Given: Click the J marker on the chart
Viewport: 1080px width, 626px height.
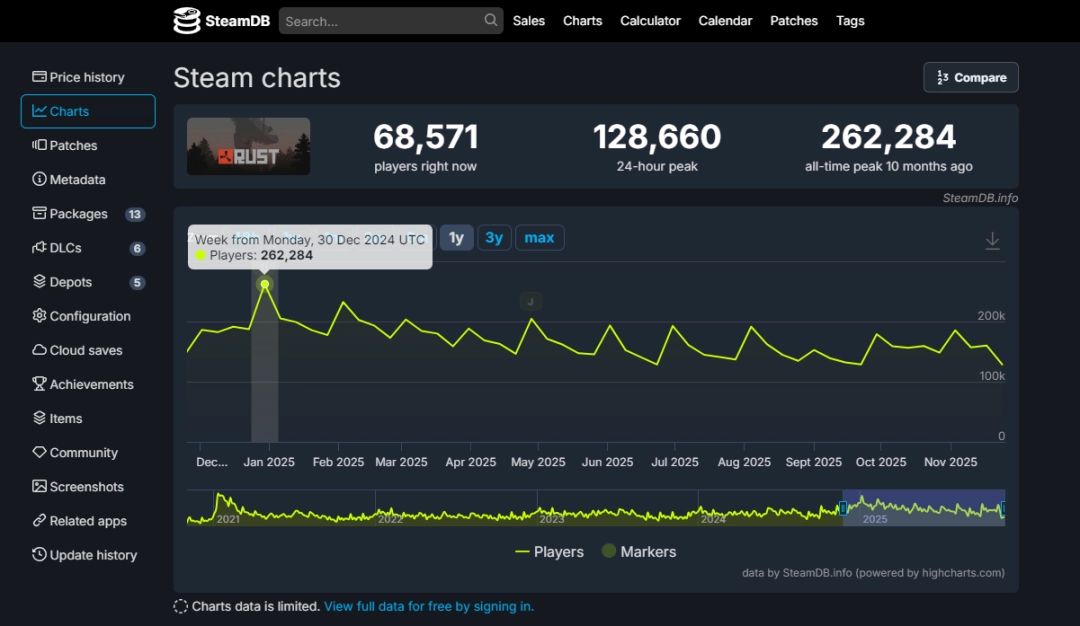Looking at the screenshot, I should (x=530, y=301).
